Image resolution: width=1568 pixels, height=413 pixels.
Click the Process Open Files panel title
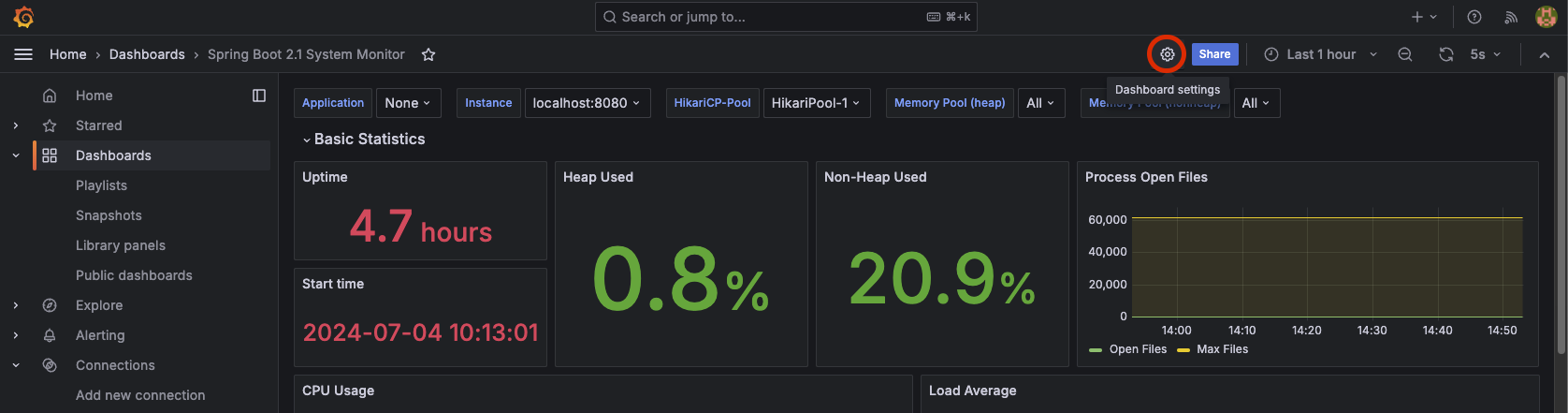point(1146,177)
